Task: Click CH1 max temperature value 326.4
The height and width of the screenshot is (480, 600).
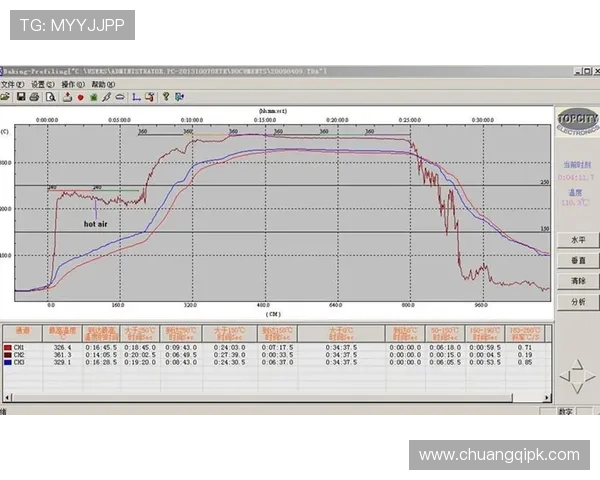Action: (62, 348)
